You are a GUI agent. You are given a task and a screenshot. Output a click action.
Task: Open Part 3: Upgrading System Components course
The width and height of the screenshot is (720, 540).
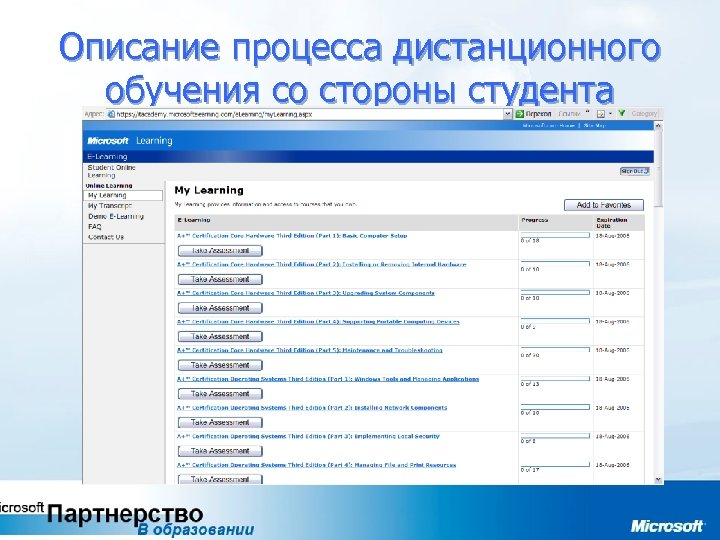pyautogui.click(x=306, y=293)
